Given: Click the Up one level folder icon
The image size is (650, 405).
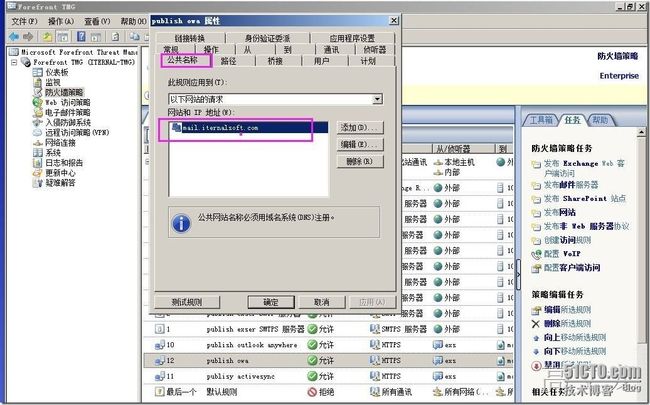Looking at the screenshot, I should coord(48,37).
